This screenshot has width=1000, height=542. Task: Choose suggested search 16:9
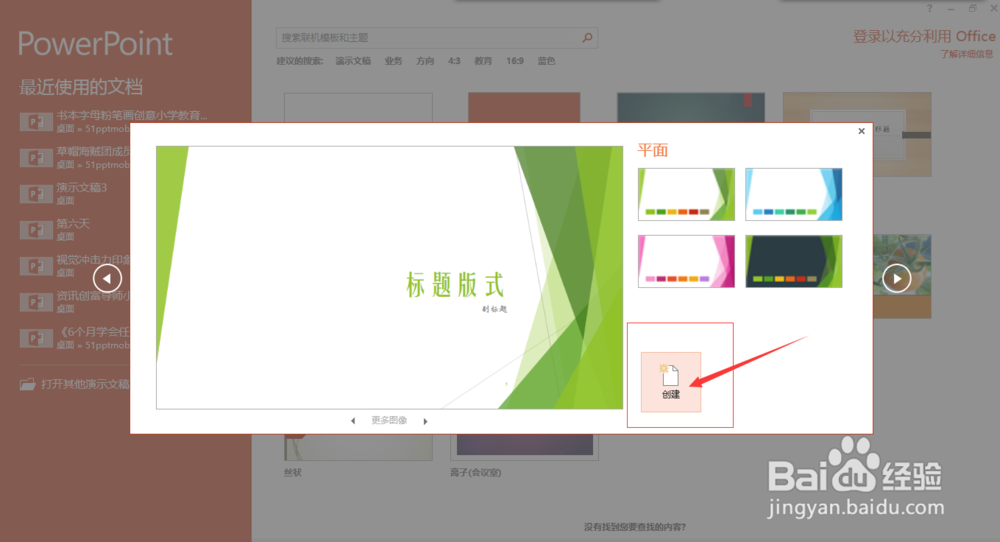(515, 61)
